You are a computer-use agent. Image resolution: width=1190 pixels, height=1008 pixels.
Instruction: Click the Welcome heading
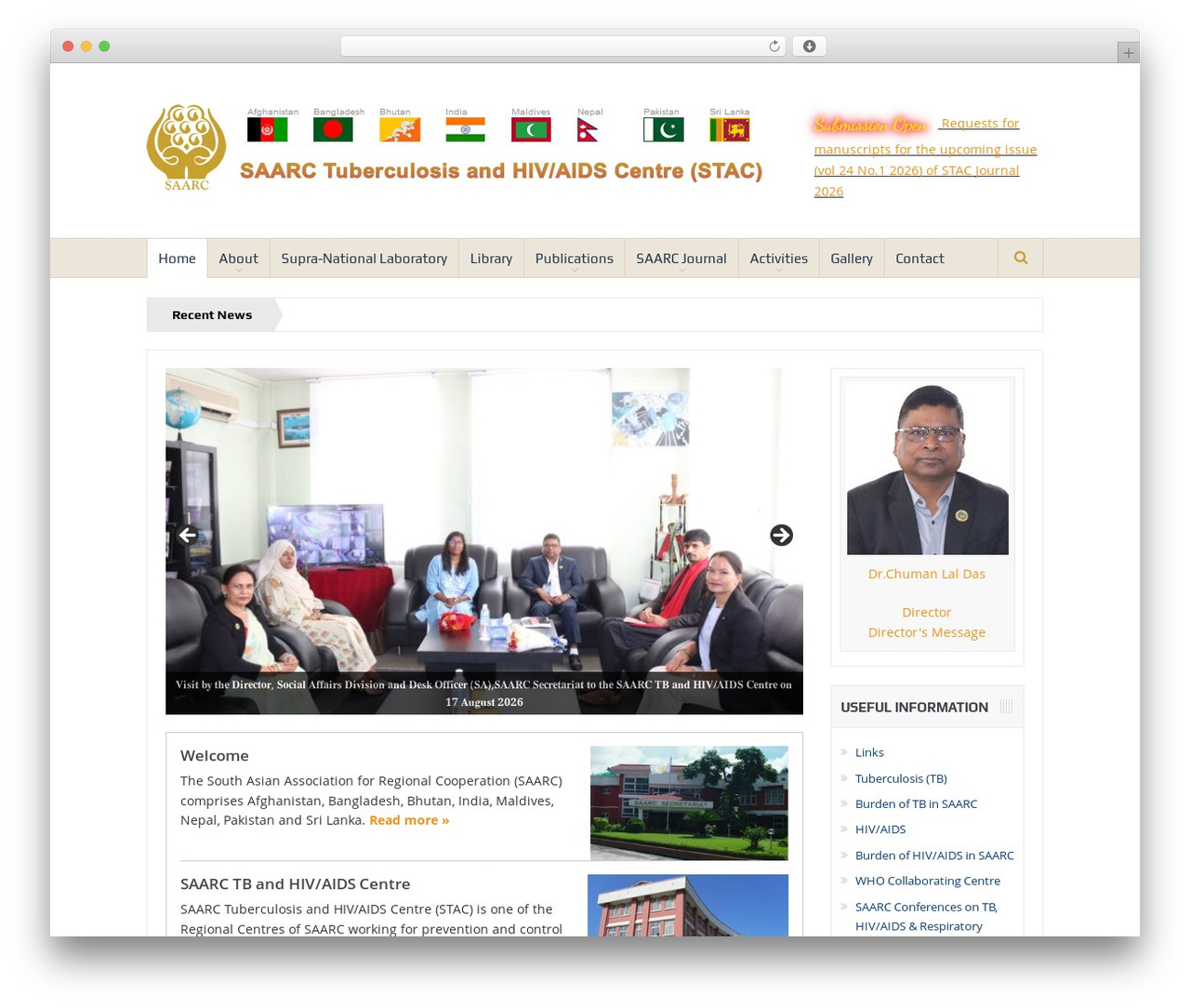(x=215, y=756)
